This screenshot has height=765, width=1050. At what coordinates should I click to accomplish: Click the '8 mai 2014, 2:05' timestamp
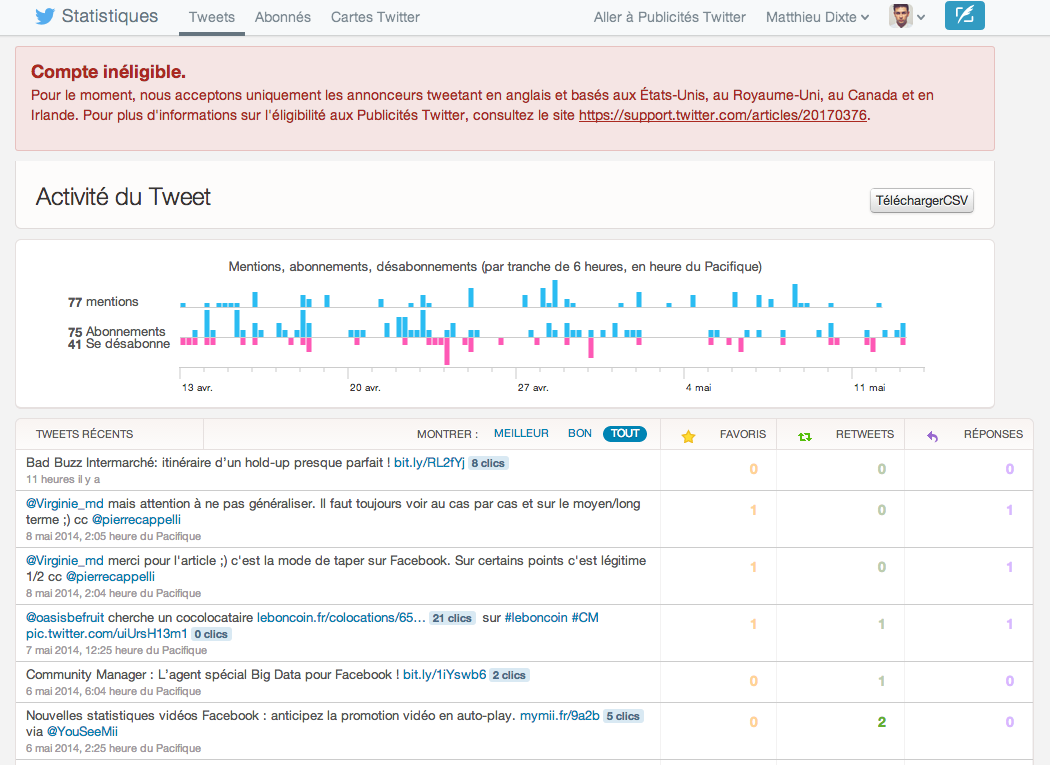(x=113, y=537)
